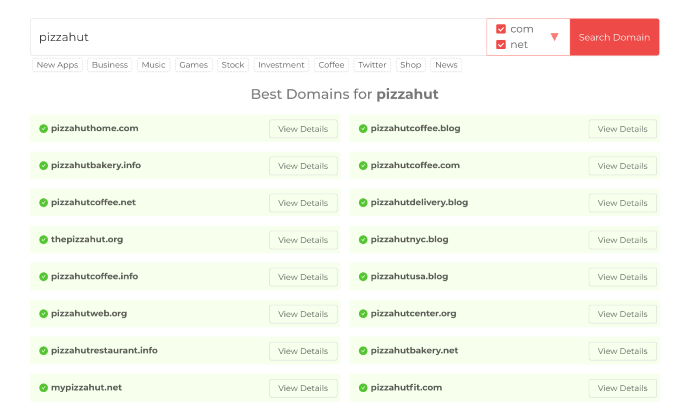Click the green check icon beside pizzahutweb.org
The width and height of the screenshot is (700, 420).
coord(43,314)
